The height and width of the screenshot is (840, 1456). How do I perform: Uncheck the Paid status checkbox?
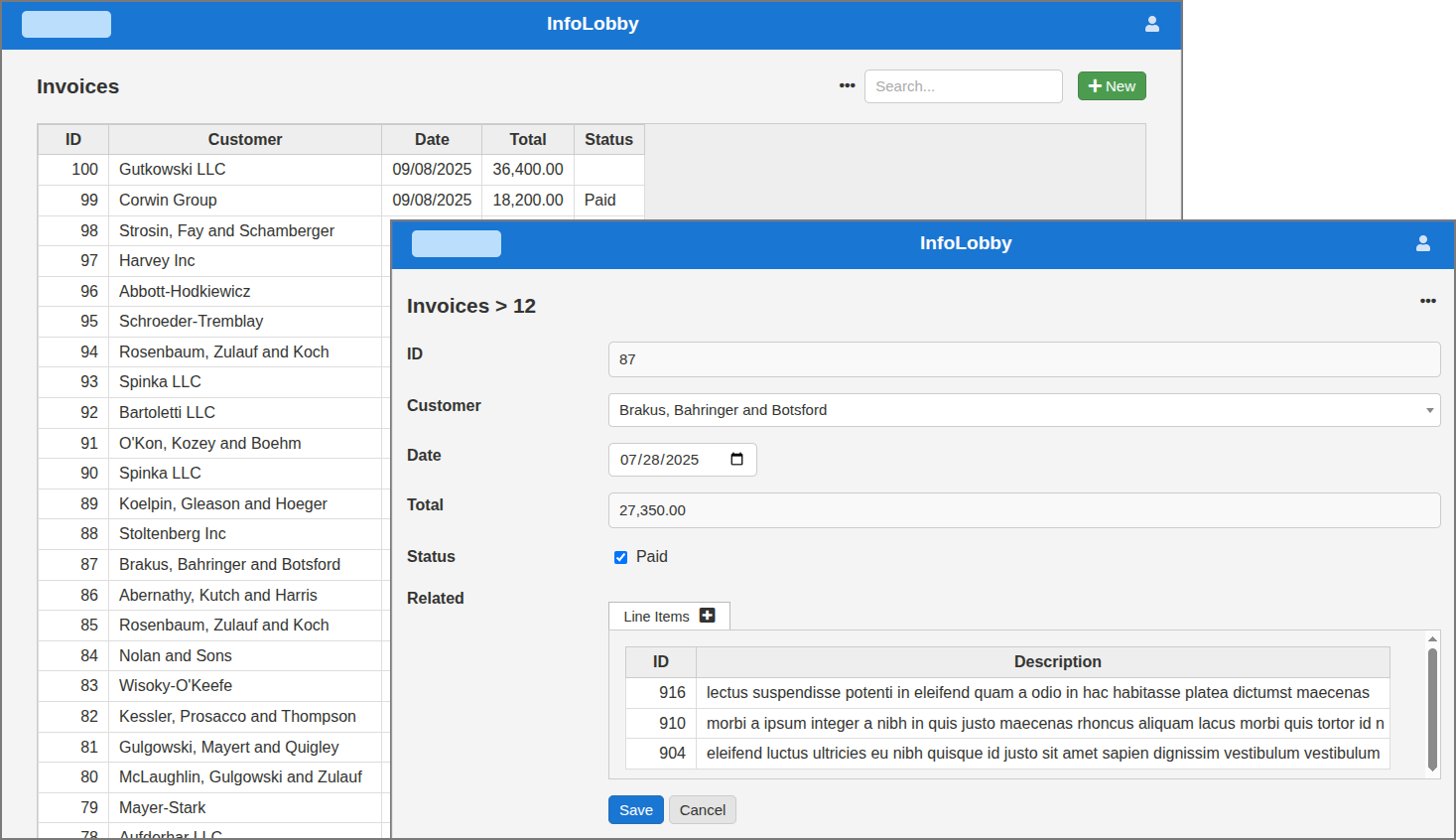(x=620, y=556)
